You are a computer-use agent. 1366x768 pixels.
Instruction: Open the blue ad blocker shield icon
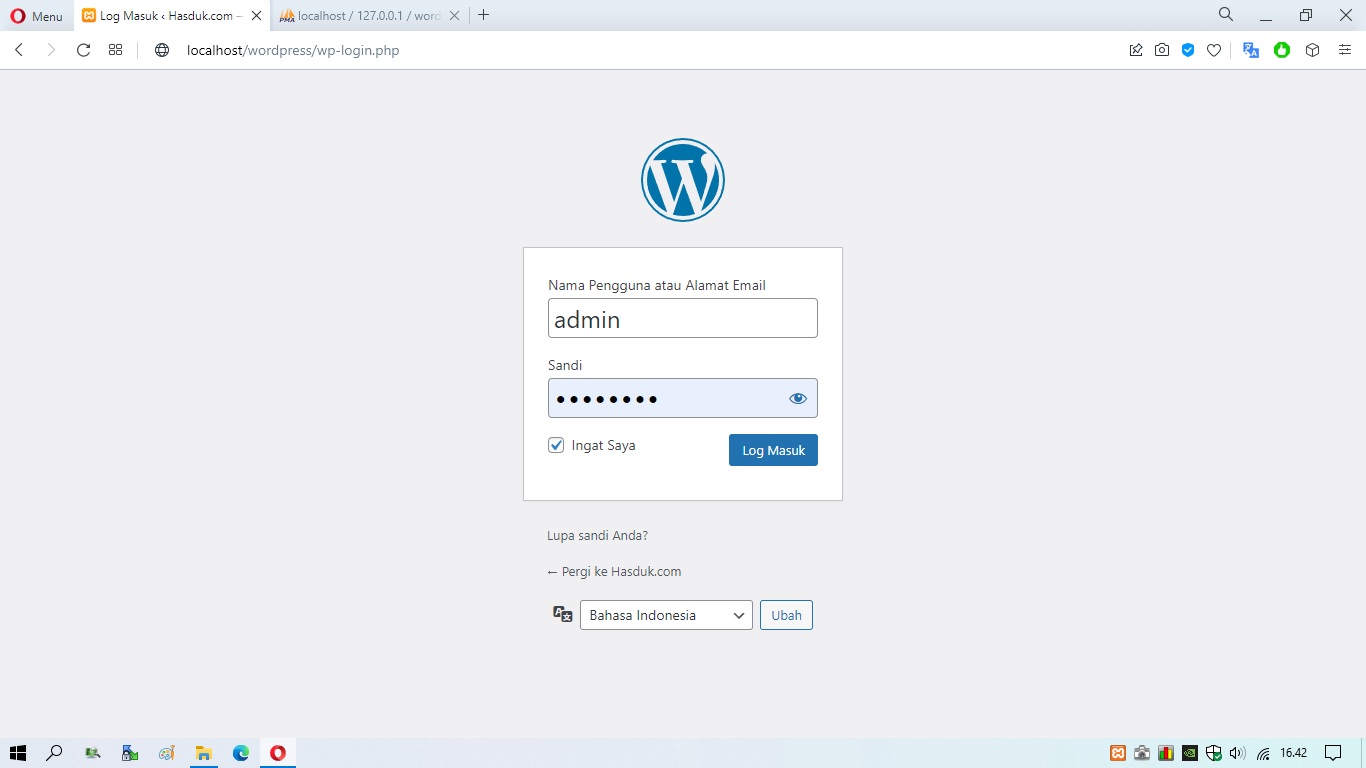click(x=1188, y=50)
